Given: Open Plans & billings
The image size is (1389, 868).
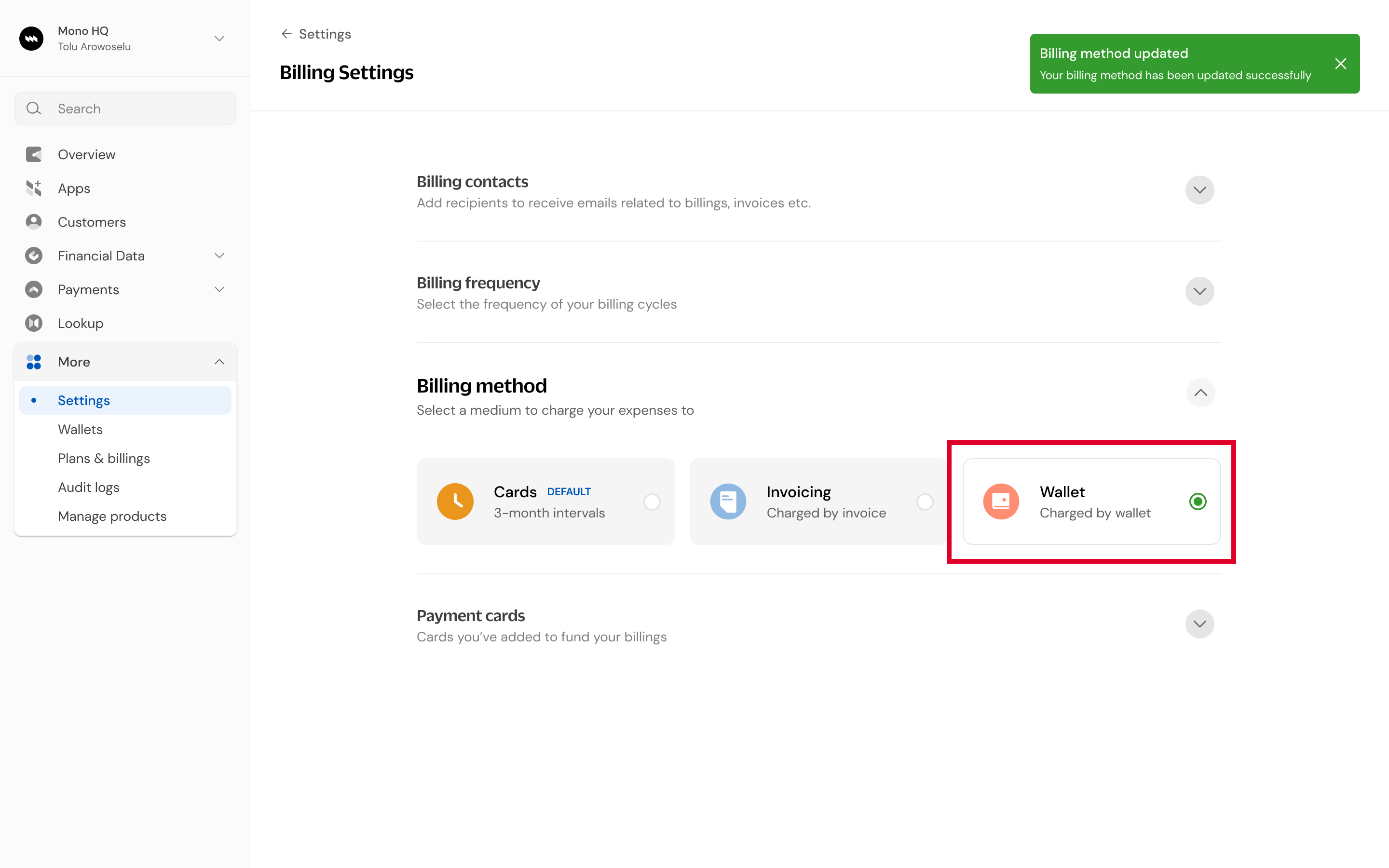Looking at the screenshot, I should pyautogui.click(x=104, y=458).
